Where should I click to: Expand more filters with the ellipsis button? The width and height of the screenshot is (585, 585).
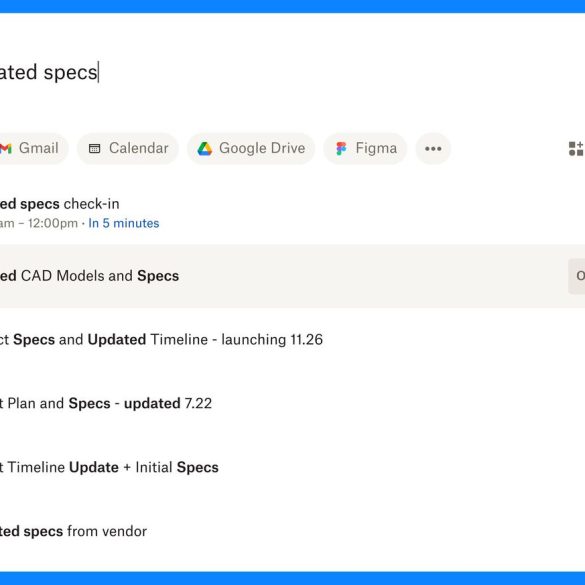(433, 148)
